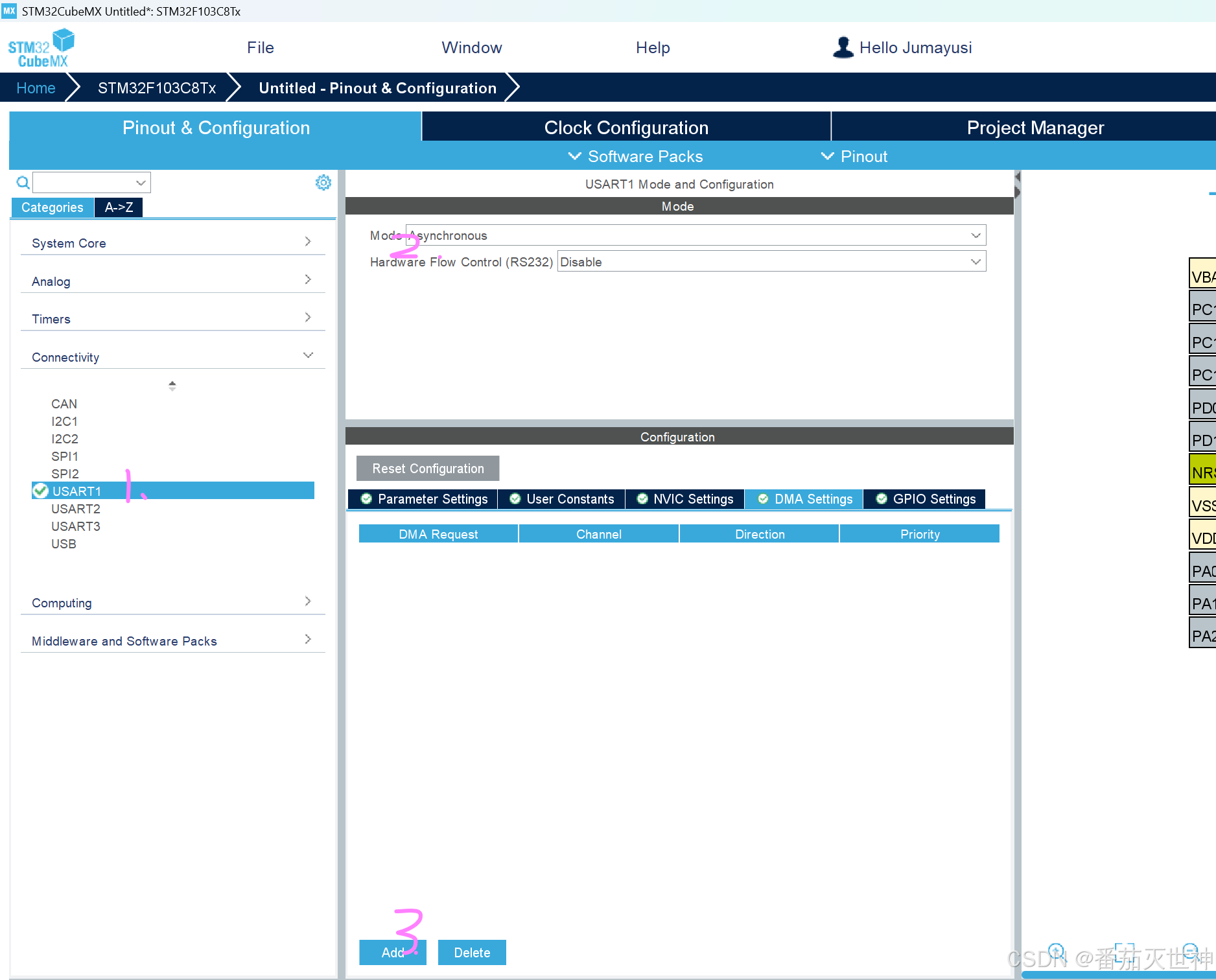
Task: Click the search magnifier icon in categories panel
Action: pyautogui.click(x=23, y=183)
